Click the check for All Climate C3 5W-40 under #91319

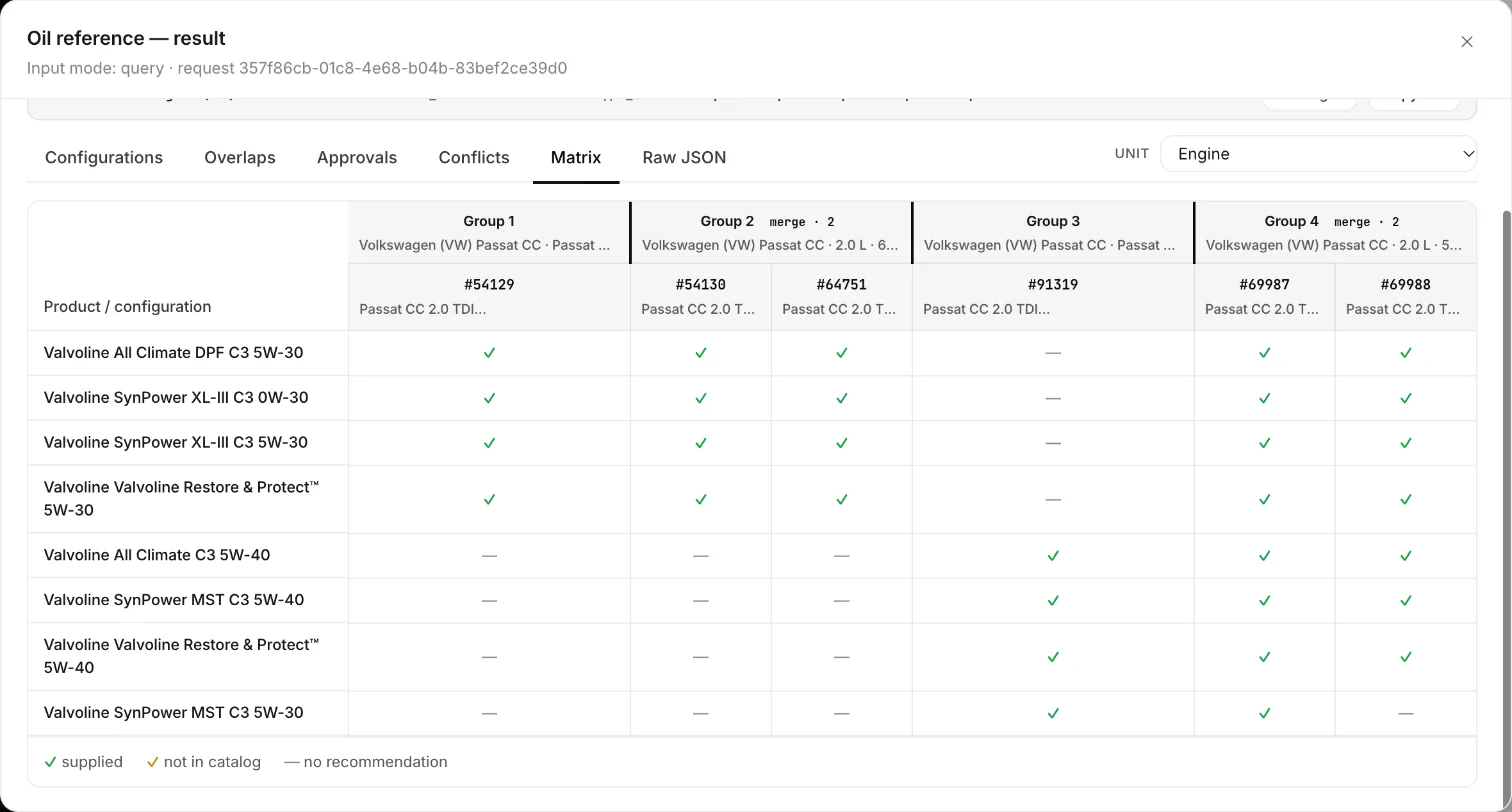click(1053, 556)
